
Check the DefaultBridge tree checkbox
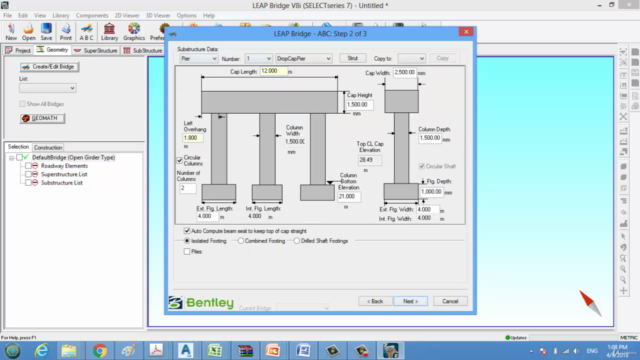[x=19, y=158]
